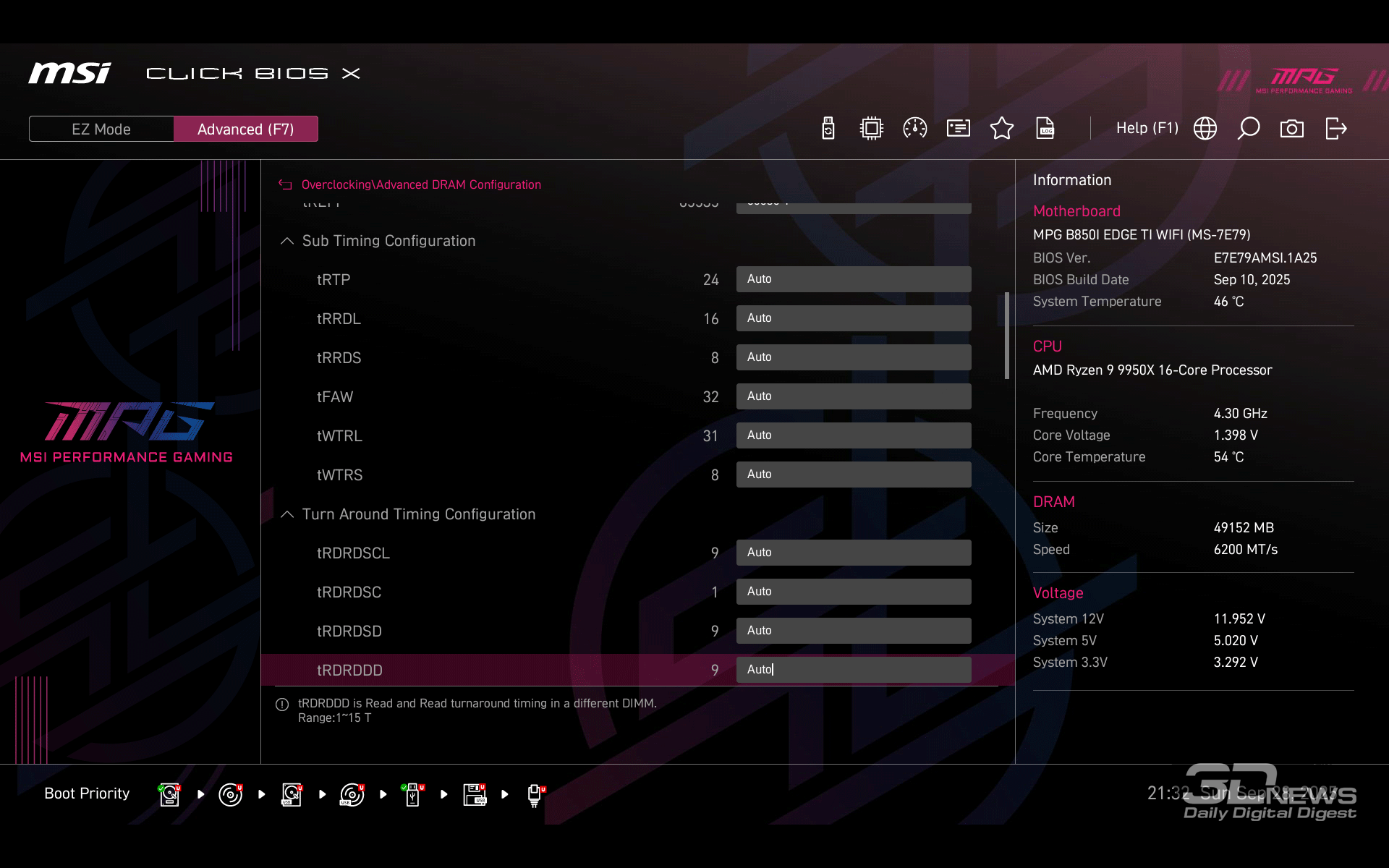Open the LOG file icon
Image resolution: width=1389 pixels, height=868 pixels.
(1045, 129)
